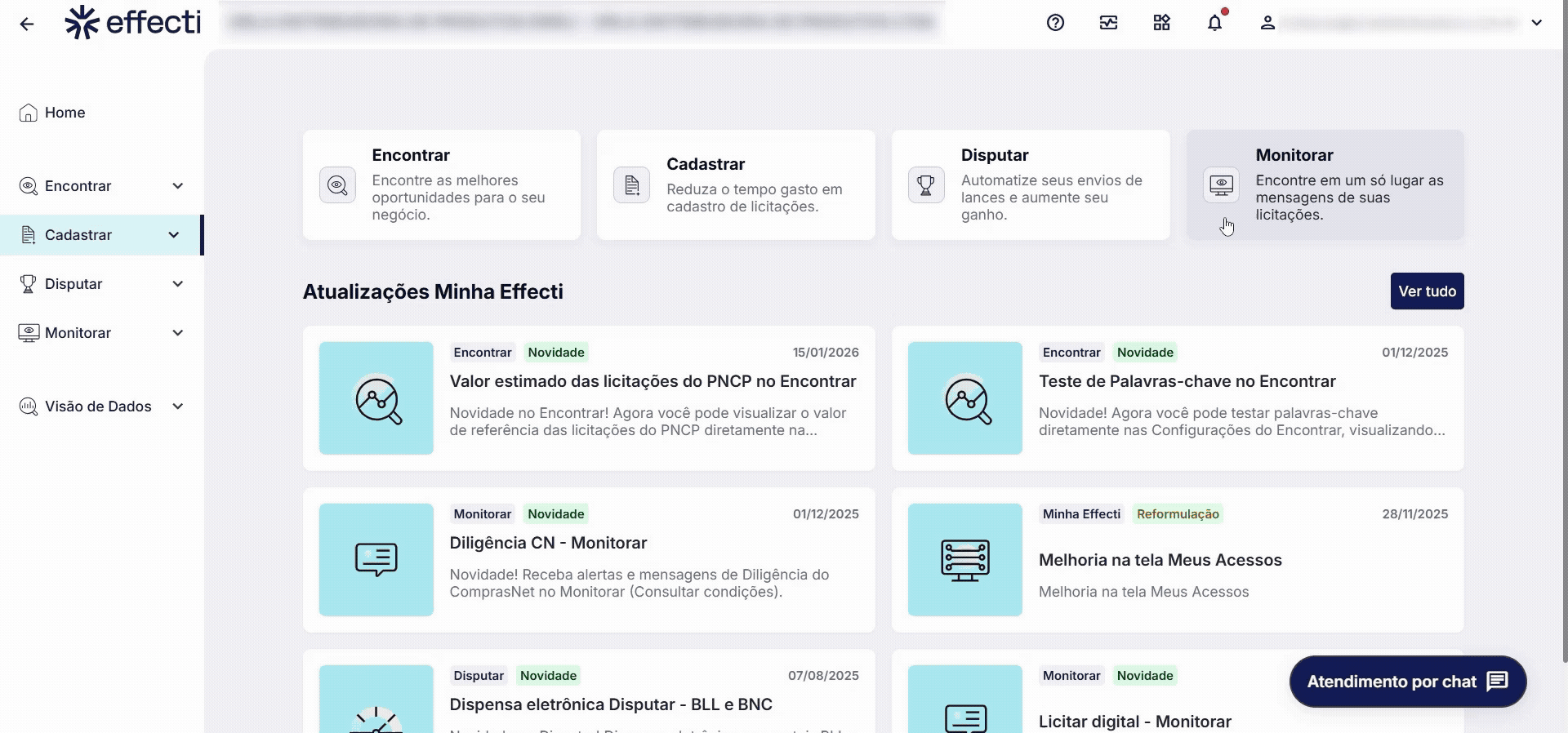Click the user profile icon
Image resolution: width=1568 pixels, height=733 pixels.
coord(1267,23)
